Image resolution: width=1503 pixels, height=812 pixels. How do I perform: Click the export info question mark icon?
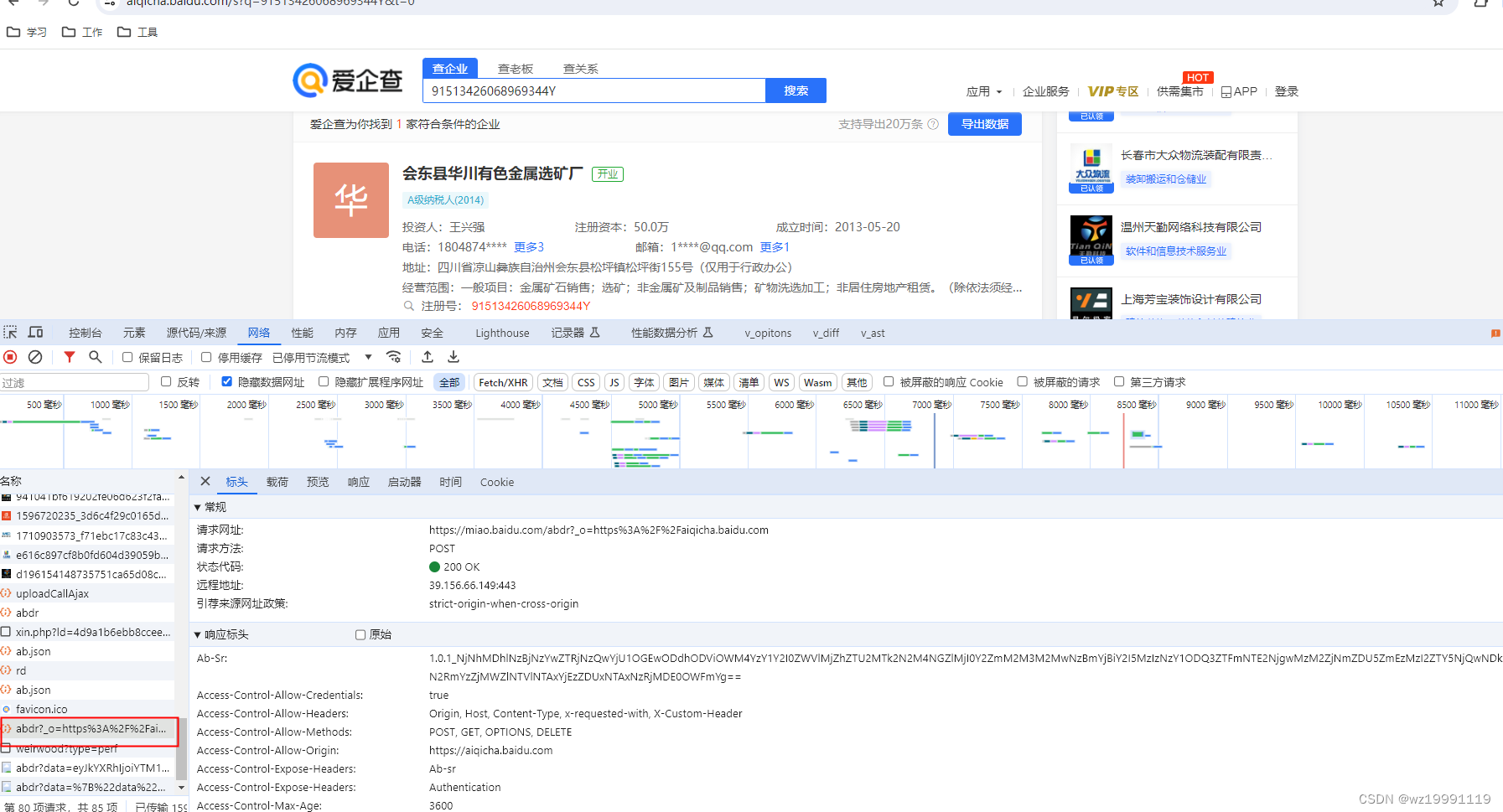[933, 124]
